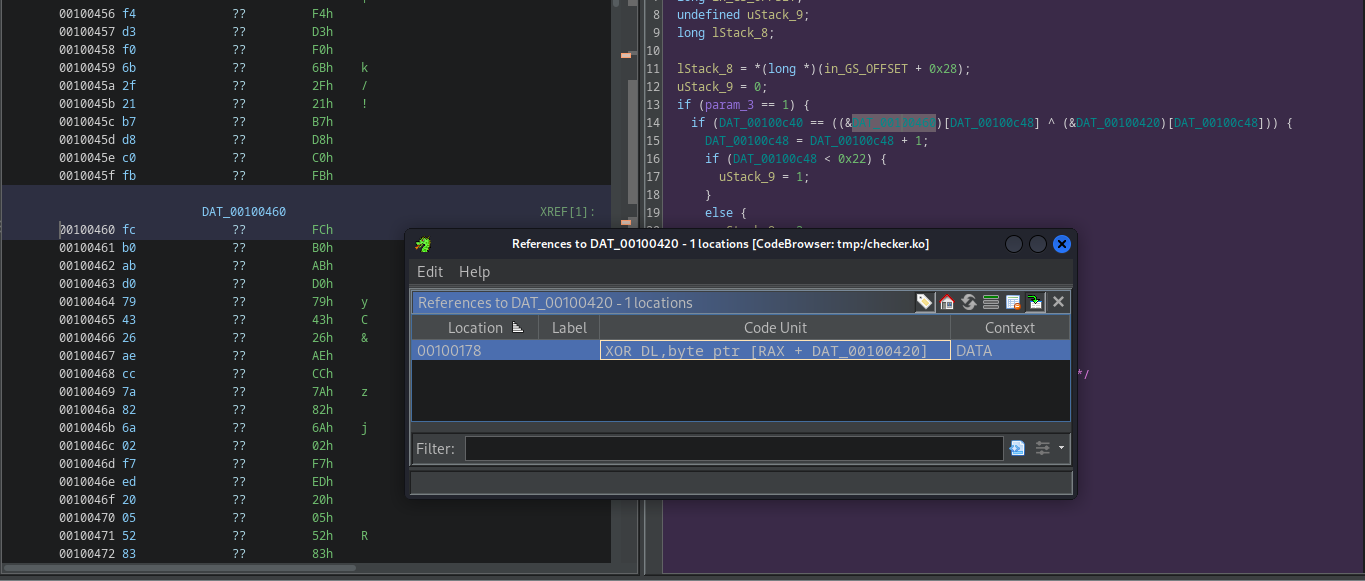1365x581 pixels.
Task: Click the DAT_00100460 label in listing
Action: coord(244,212)
